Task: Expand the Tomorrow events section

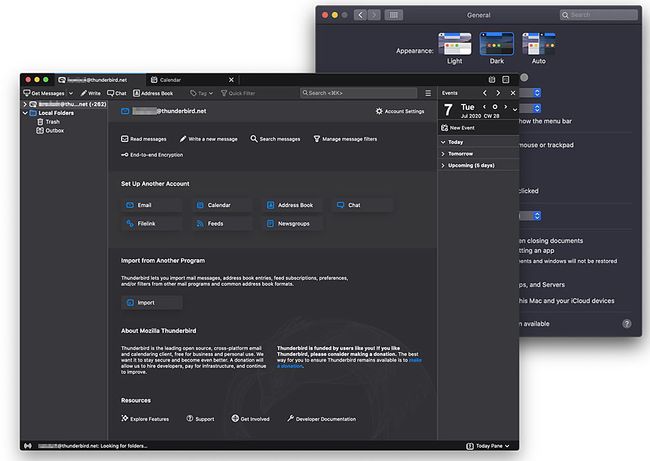Action: tap(443, 154)
